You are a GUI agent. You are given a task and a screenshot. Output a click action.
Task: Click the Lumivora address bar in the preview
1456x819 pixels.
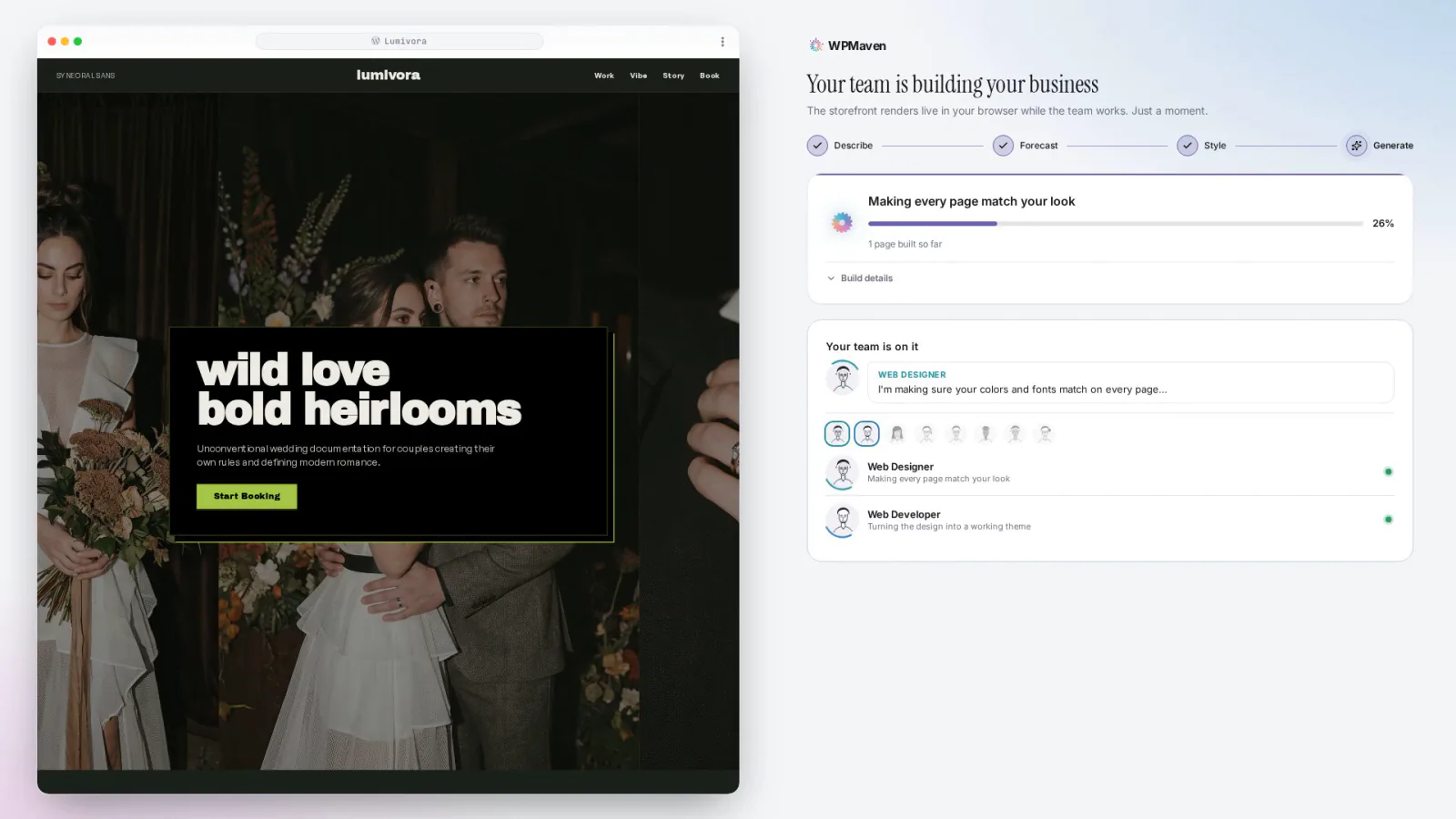[399, 41]
